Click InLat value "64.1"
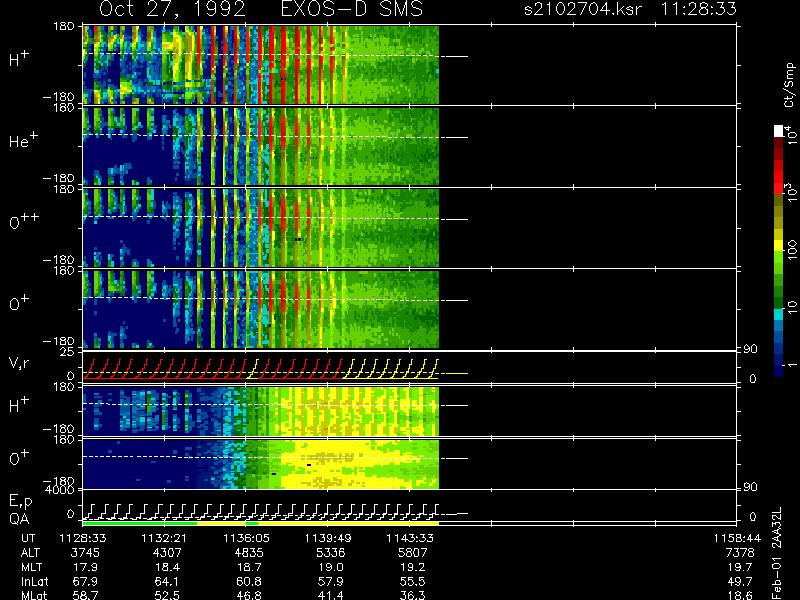Image resolution: width=800 pixels, height=600 pixels. pos(167,581)
